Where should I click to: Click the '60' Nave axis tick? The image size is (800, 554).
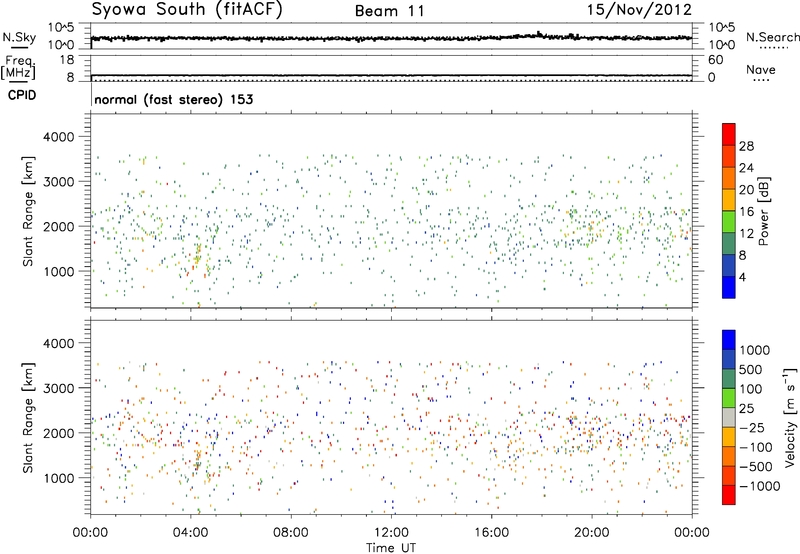(715, 60)
